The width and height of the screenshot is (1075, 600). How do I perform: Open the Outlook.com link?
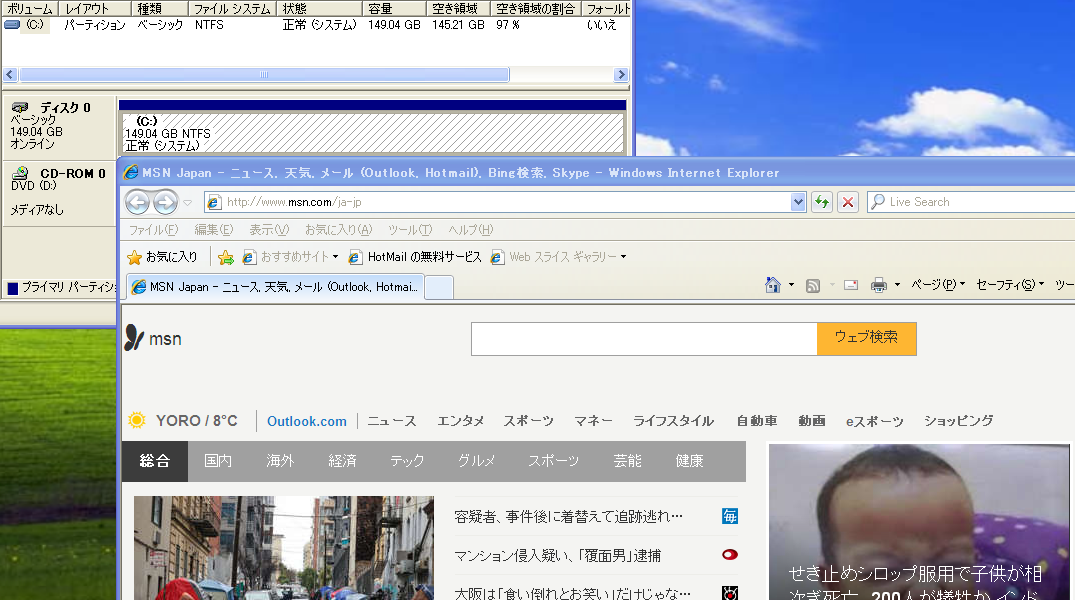point(307,421)
